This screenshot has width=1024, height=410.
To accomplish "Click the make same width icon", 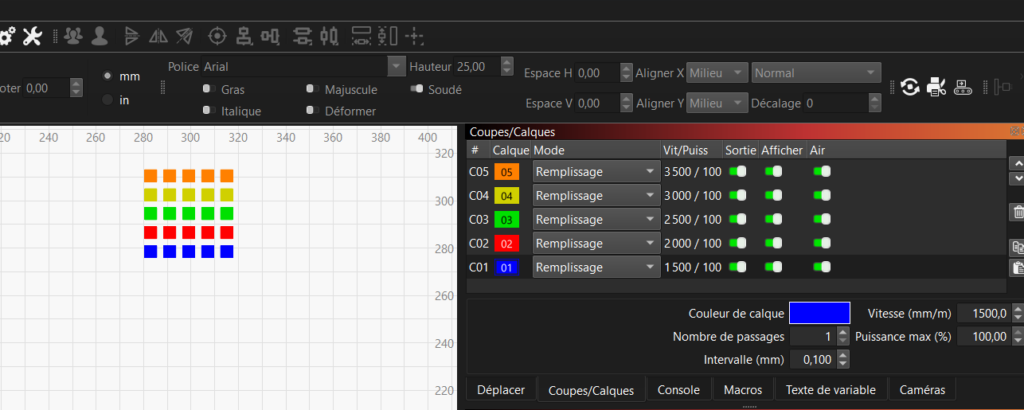I will pyautogui.click(x=360, y=36).
